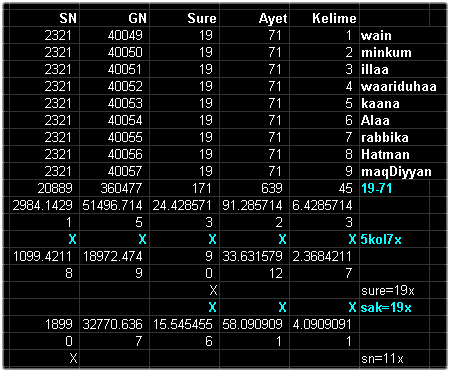Click the Kelime column header
The width and height of the screenshot is (450, 372).
[334, 18]
